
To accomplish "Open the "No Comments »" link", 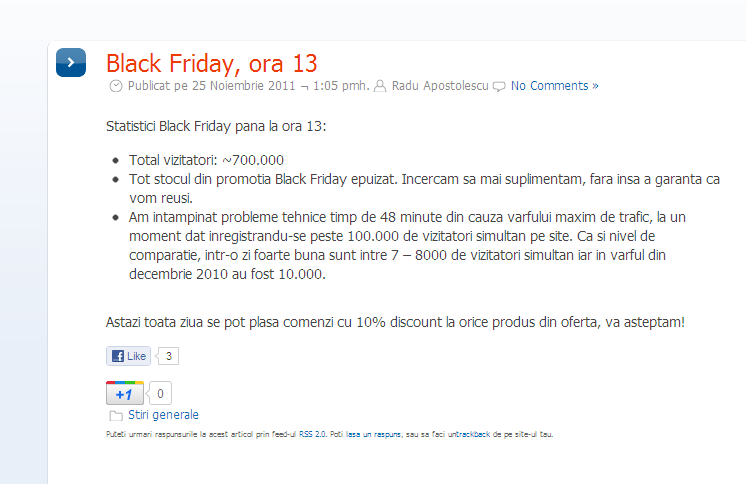I will pyautogui.click(x=554, y=86).
